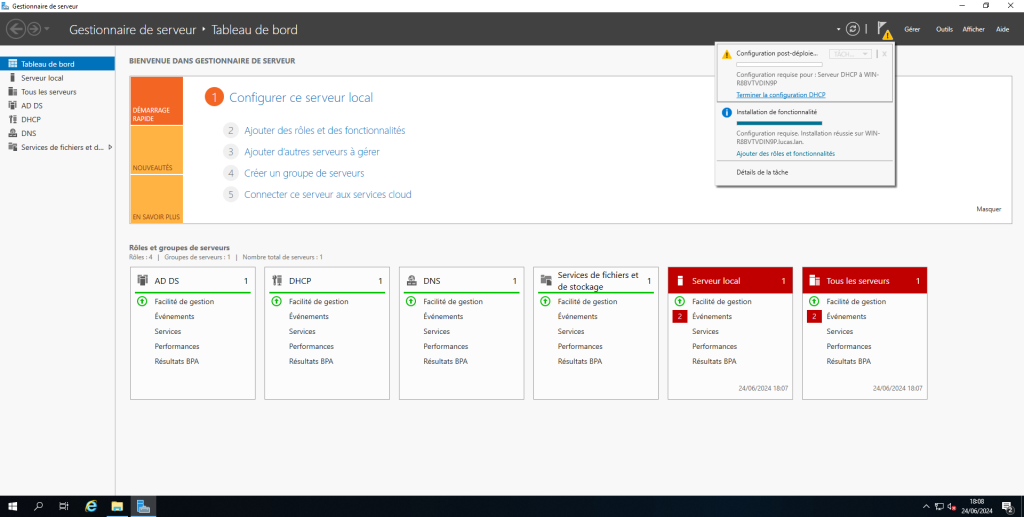Open the TÂCH... dropdown in notification
1024x517 pixels.
coord(851,54)
